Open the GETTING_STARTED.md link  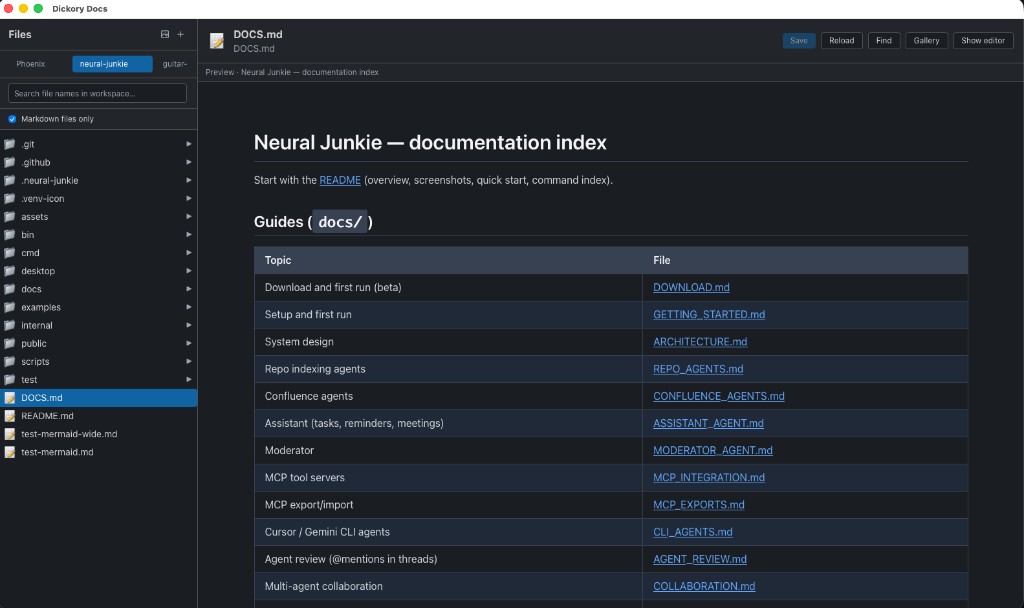point(709,315)
